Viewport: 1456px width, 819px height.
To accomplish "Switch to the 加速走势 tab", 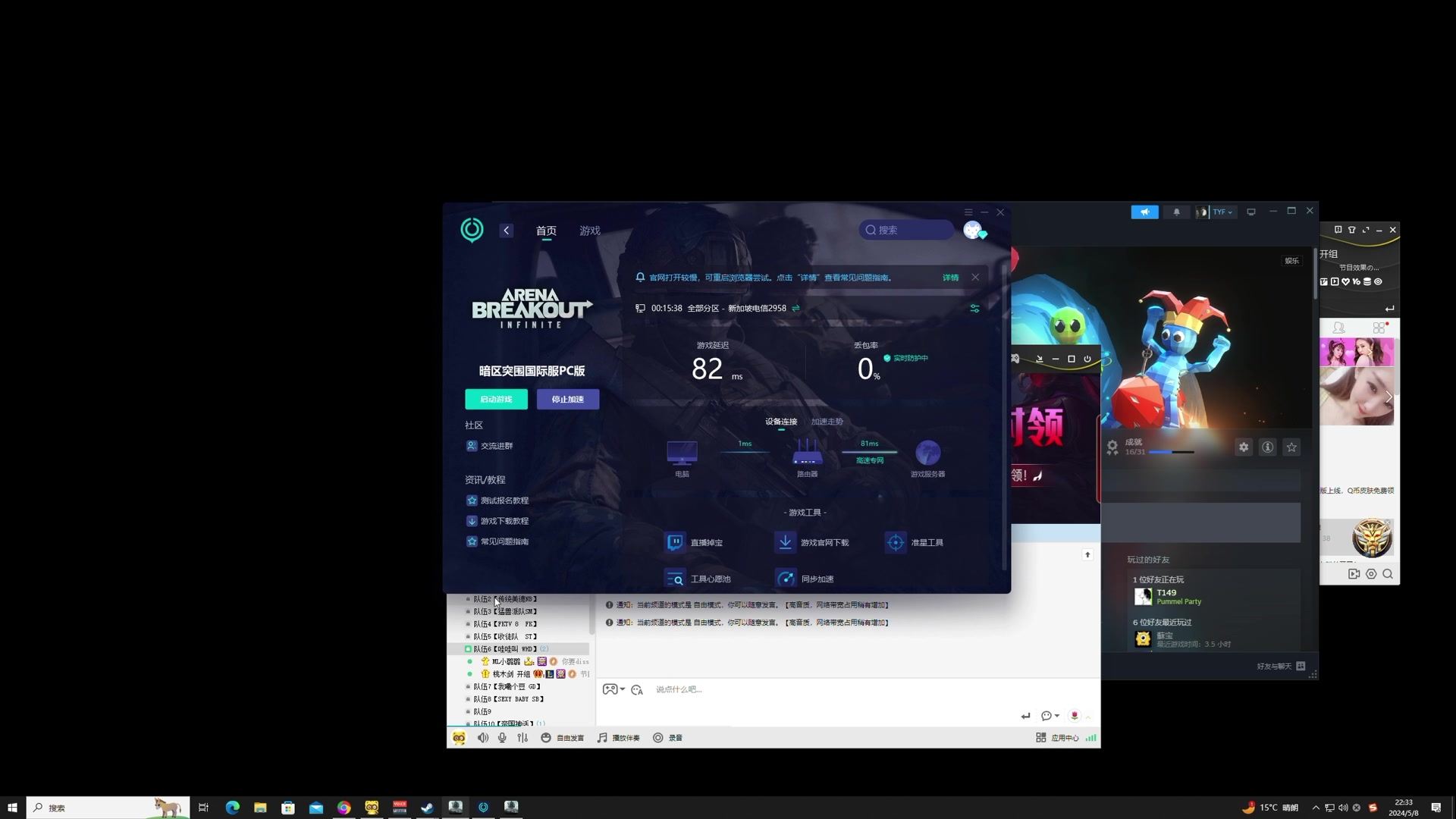I will coord(827,422).
